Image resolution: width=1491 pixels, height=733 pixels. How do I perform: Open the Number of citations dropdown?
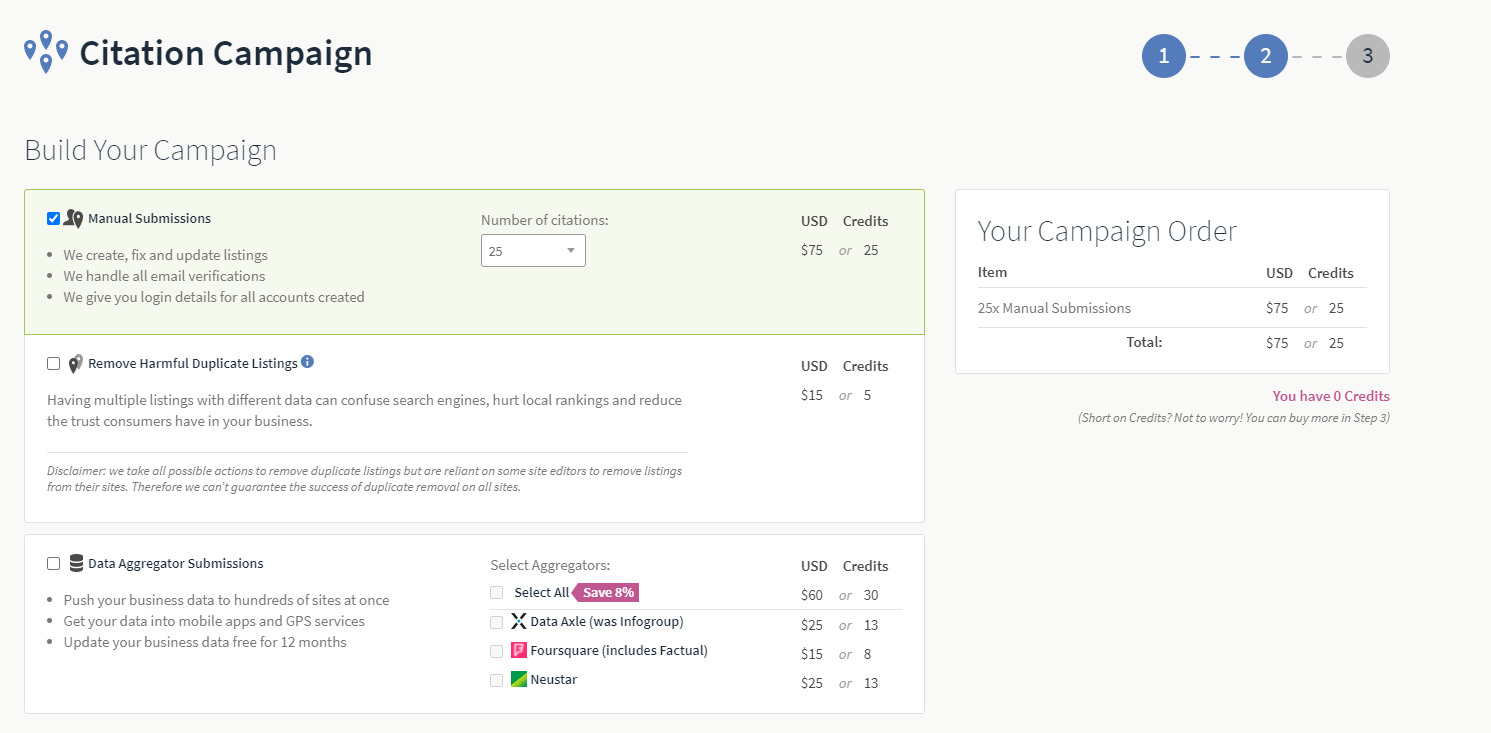(533, 251)
